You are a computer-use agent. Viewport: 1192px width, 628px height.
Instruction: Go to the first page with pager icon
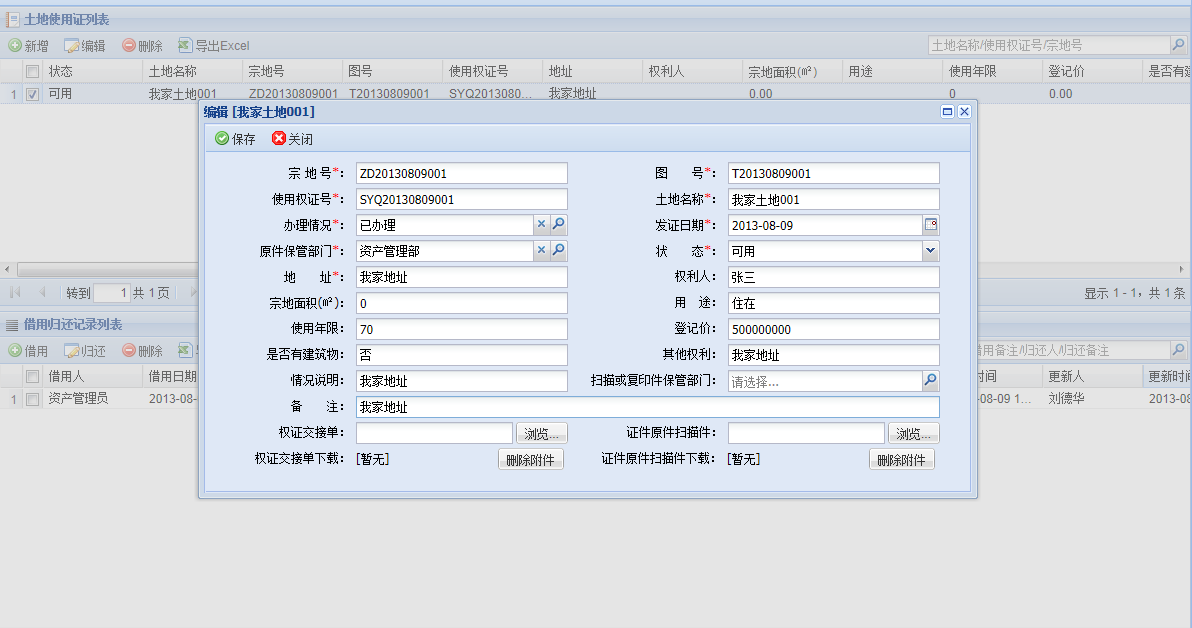point(14,292)
